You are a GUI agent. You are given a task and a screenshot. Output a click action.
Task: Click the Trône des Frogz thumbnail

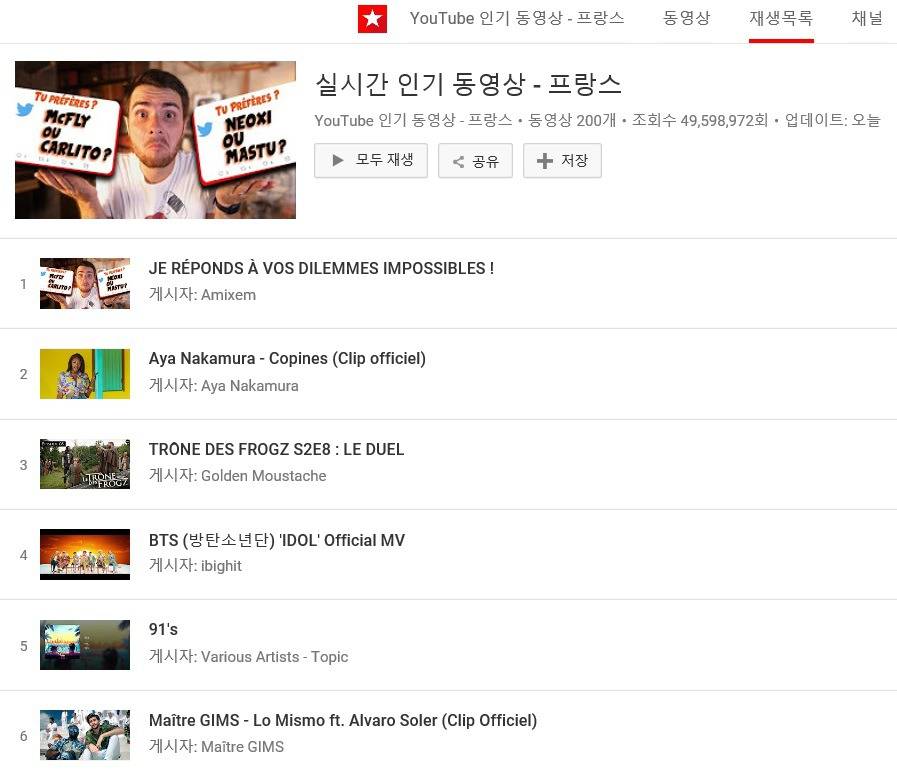(x=85, y=464)
